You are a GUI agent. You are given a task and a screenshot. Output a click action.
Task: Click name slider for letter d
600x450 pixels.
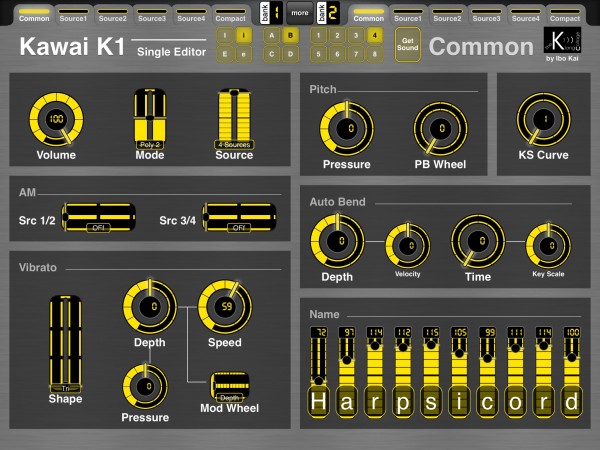click(x=572, y=372)
